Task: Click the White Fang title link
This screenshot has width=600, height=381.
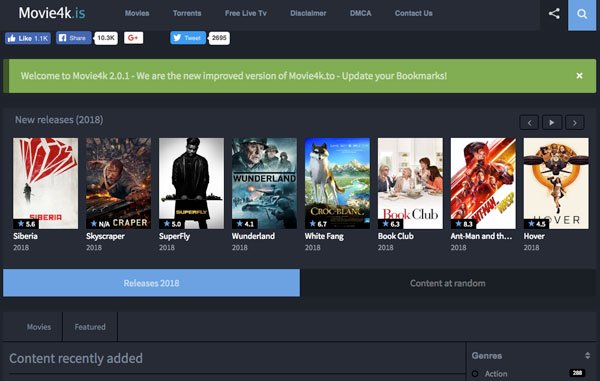Action: click(x=324, y=236)
